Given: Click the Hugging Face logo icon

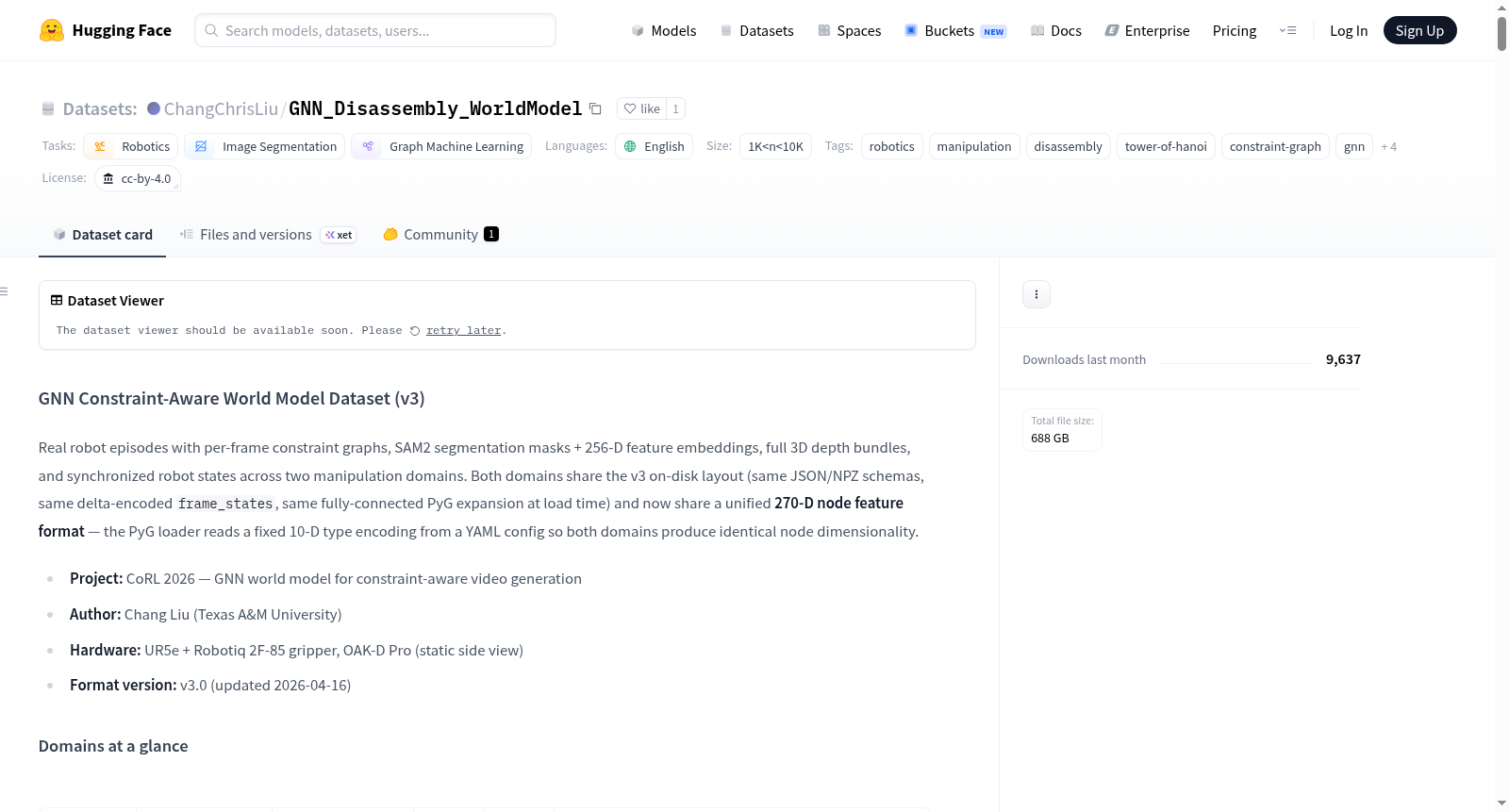Looking at the screenshot, I should (x=52, y=30).
